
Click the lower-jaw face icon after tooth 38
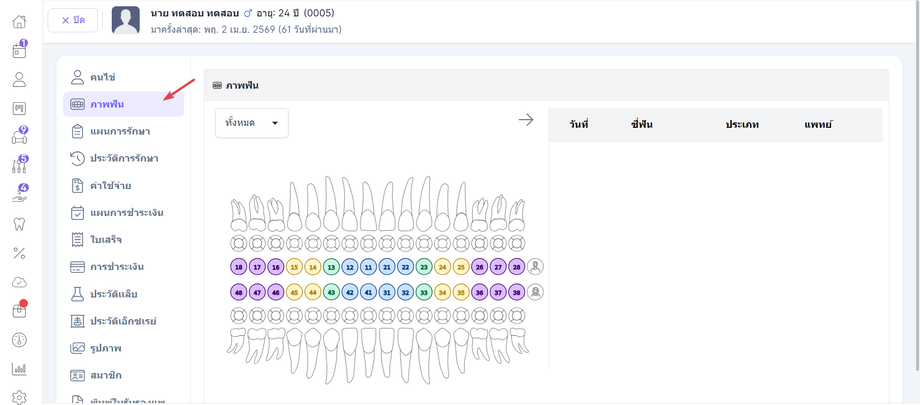pyautogui.click(x=535, y=292)
